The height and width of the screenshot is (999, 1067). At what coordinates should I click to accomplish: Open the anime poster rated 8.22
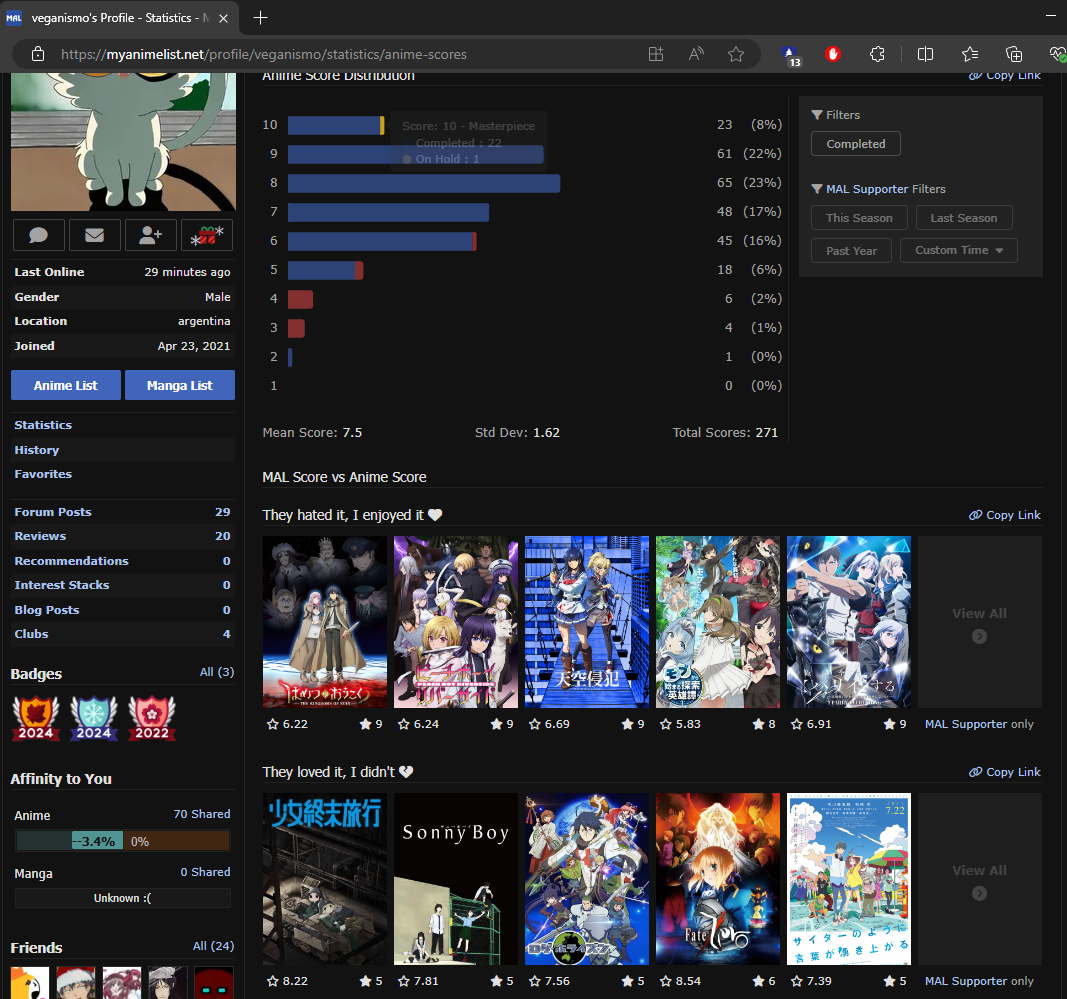325,879
